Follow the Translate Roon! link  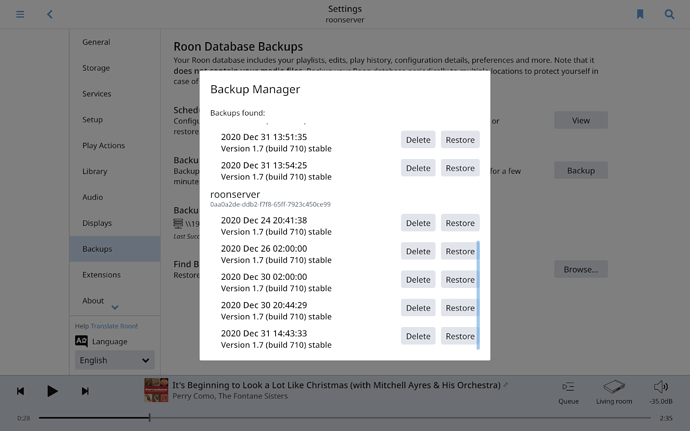[114, 326]
